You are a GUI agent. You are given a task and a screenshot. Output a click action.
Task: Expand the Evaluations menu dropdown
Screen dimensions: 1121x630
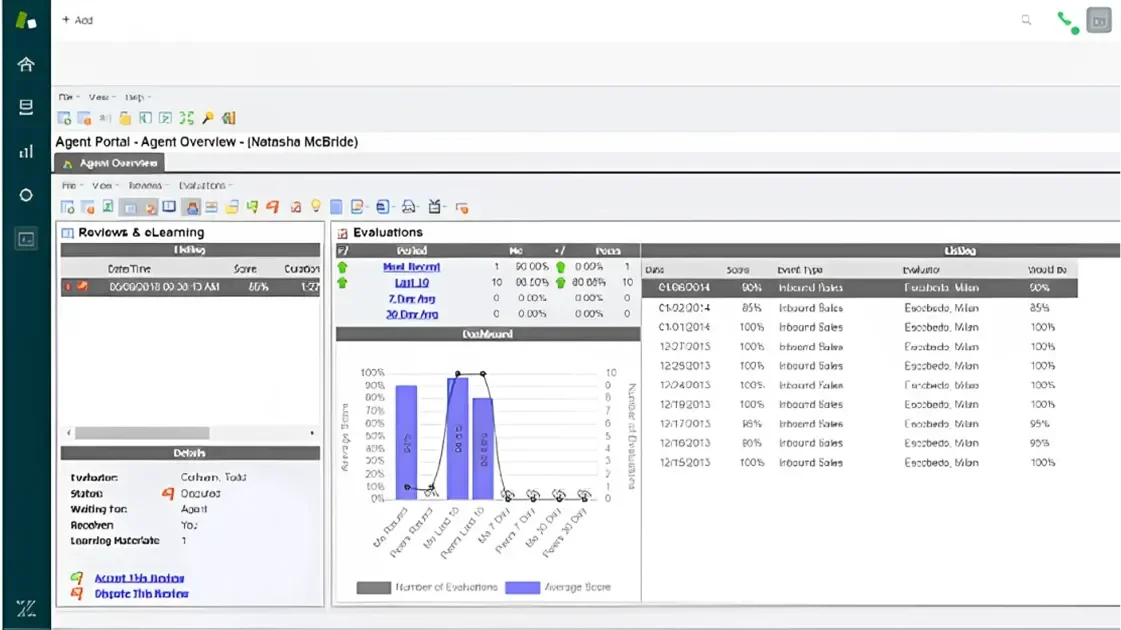(x=205, y=185)
